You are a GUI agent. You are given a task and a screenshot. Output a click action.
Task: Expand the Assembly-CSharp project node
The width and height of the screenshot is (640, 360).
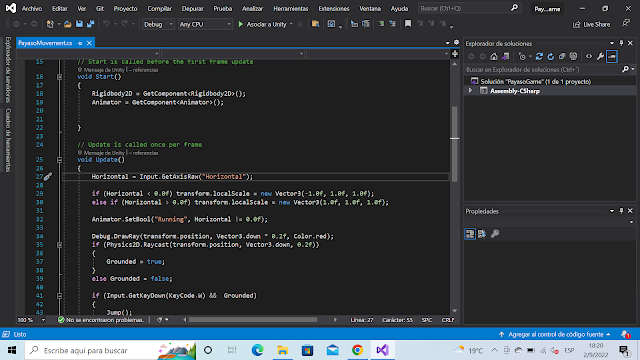[x=470, y=91]
